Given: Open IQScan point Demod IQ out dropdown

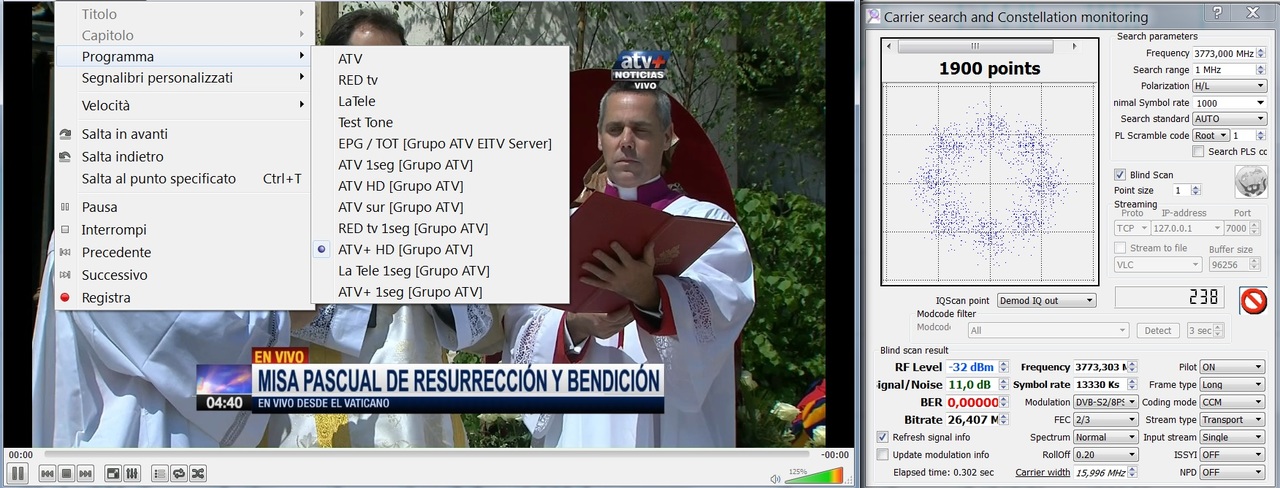Looking at the screenshot, I should click(1045, 300).
